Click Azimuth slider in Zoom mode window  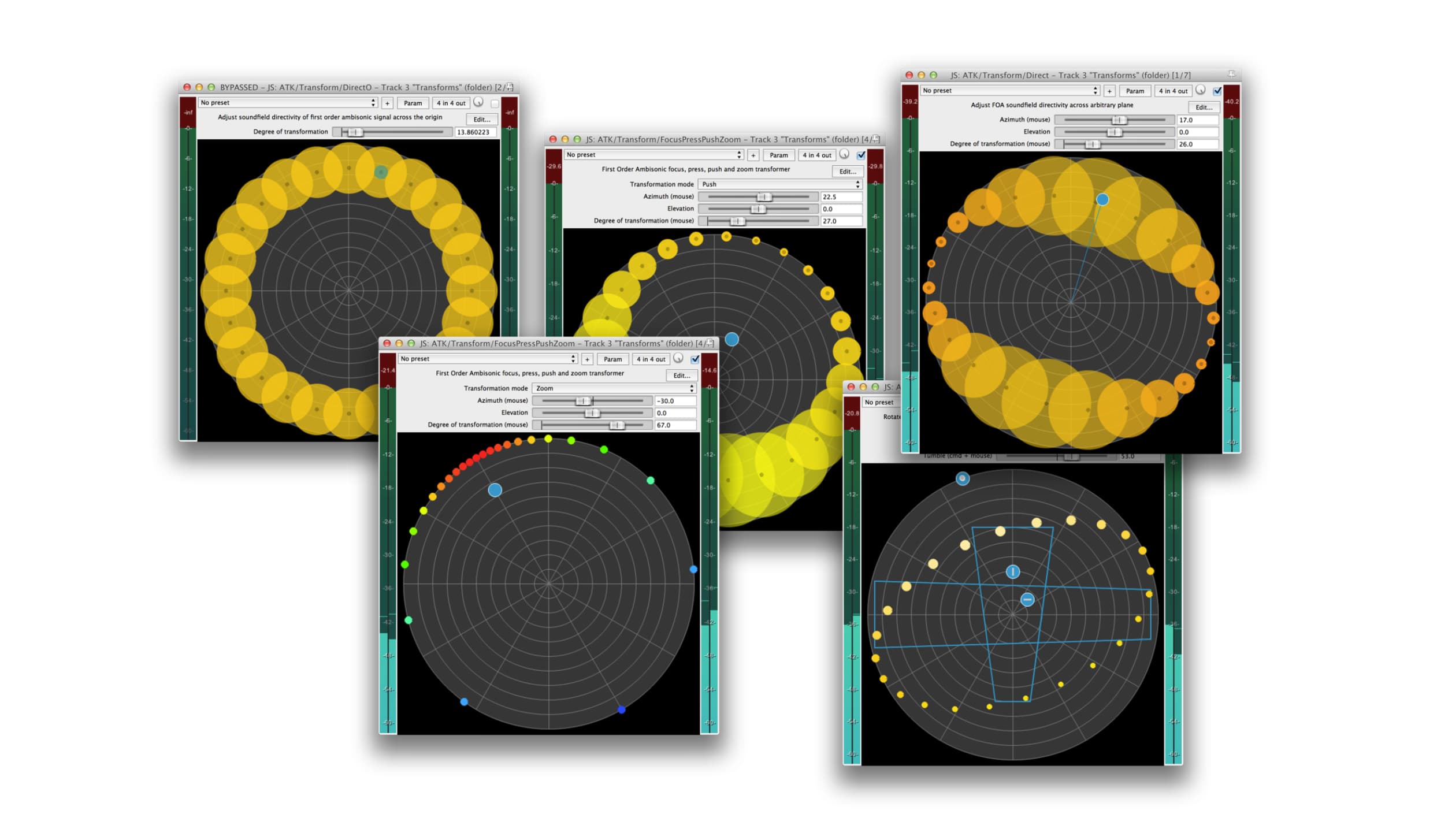tap(592, 401)
